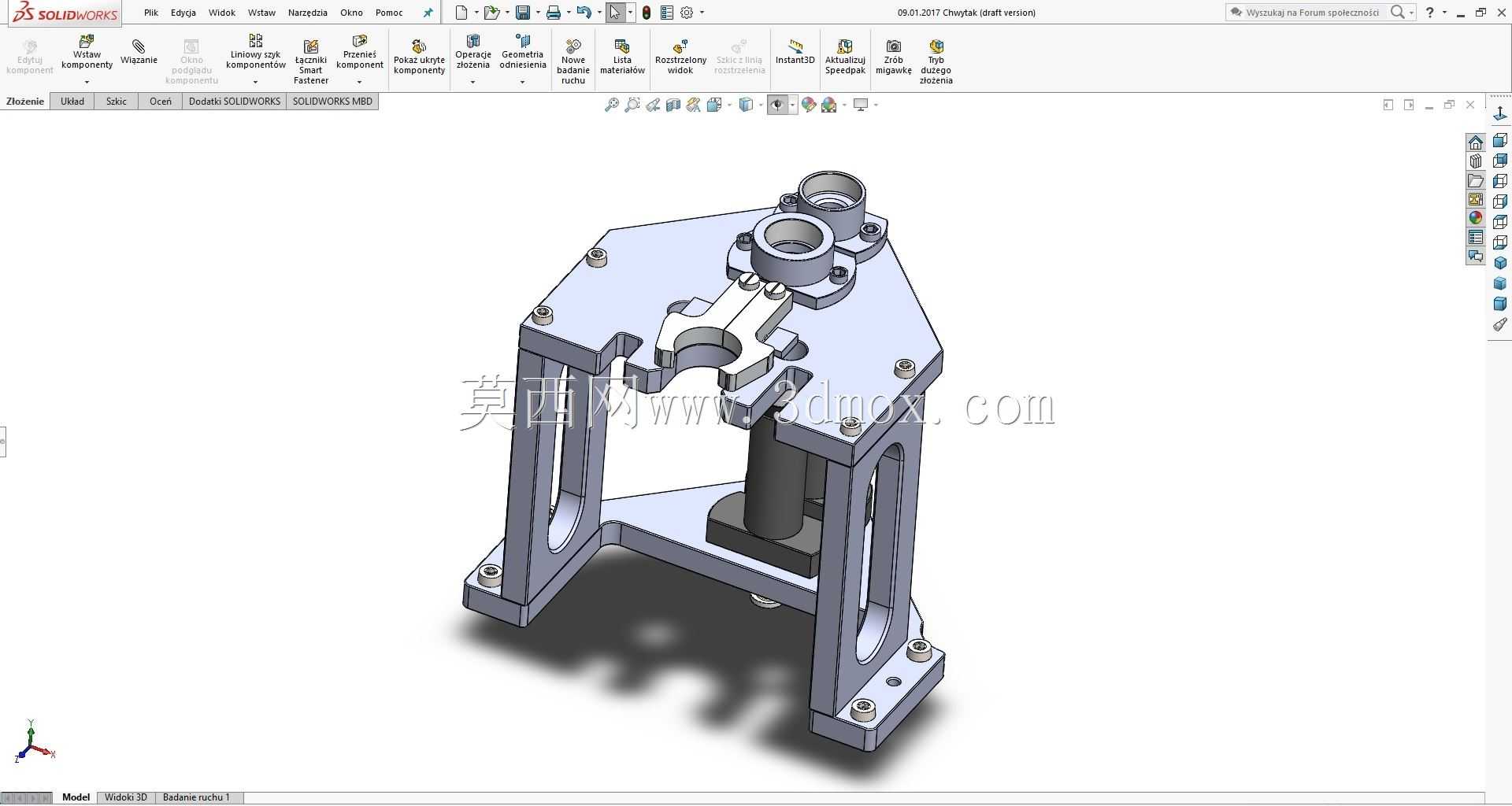Screen dimensions: 1512x806
Task: Open the Plik menu
Action: (151, 13)
